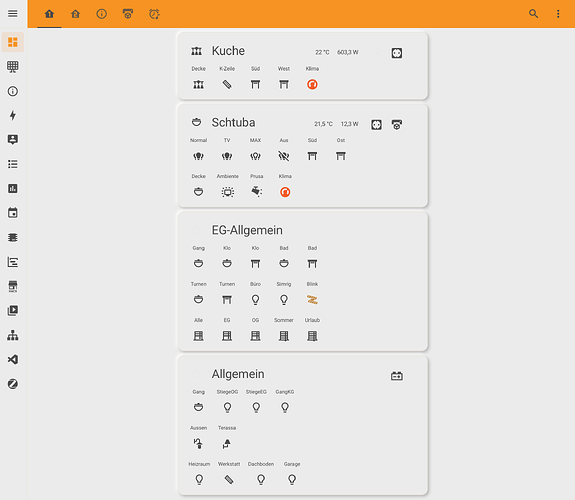Open the Calendar icon in sidebar
Image resolution: width=575 pixels, height=500 pixels.
(x=13, y=213)
